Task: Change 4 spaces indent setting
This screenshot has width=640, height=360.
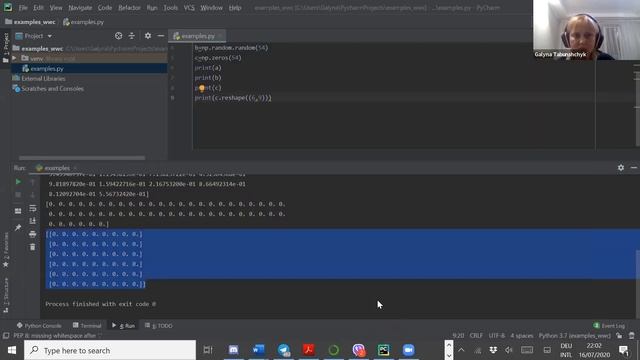Action: click(x=522, y=336)
